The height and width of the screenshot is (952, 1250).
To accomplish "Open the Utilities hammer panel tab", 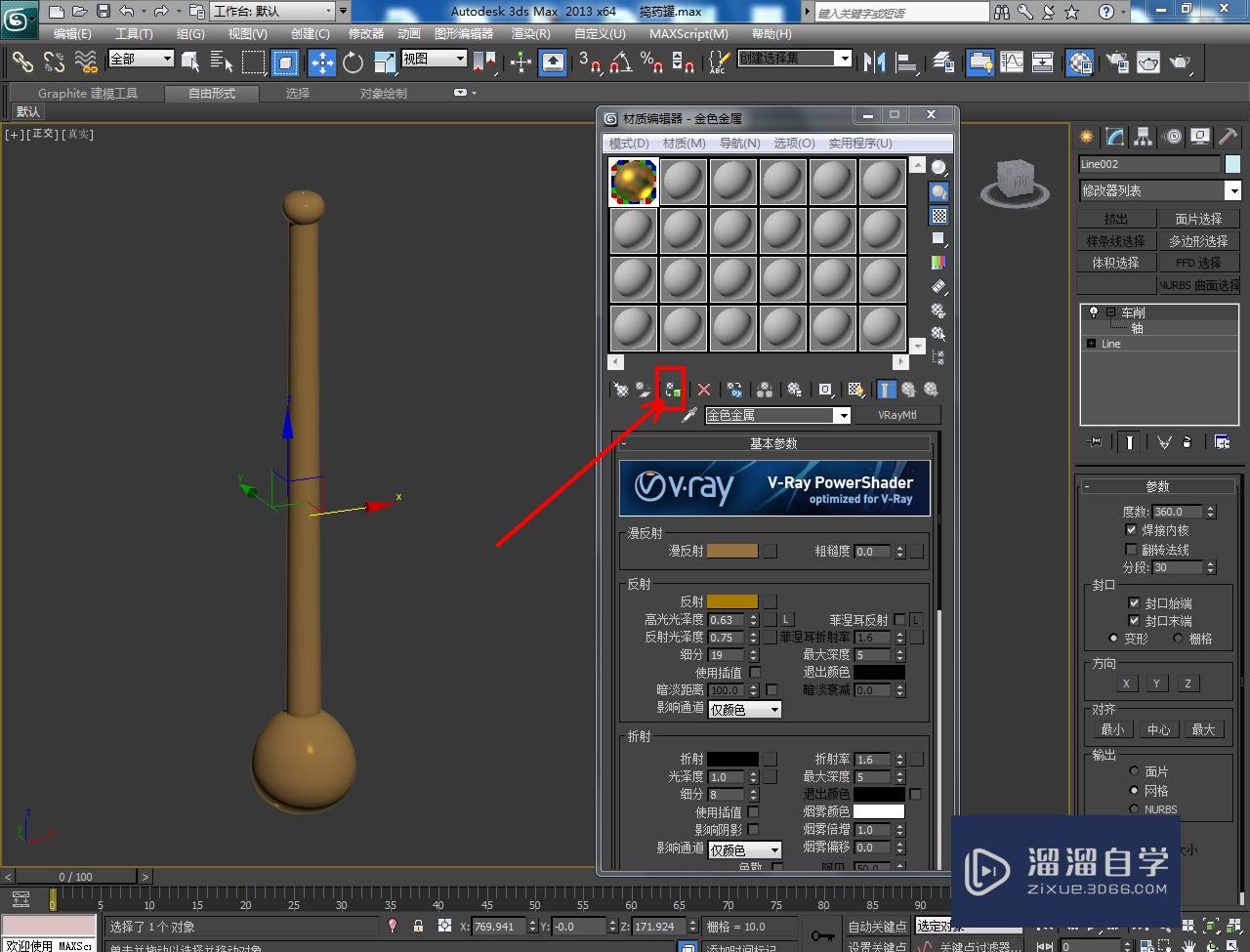I will (1228, 137).
